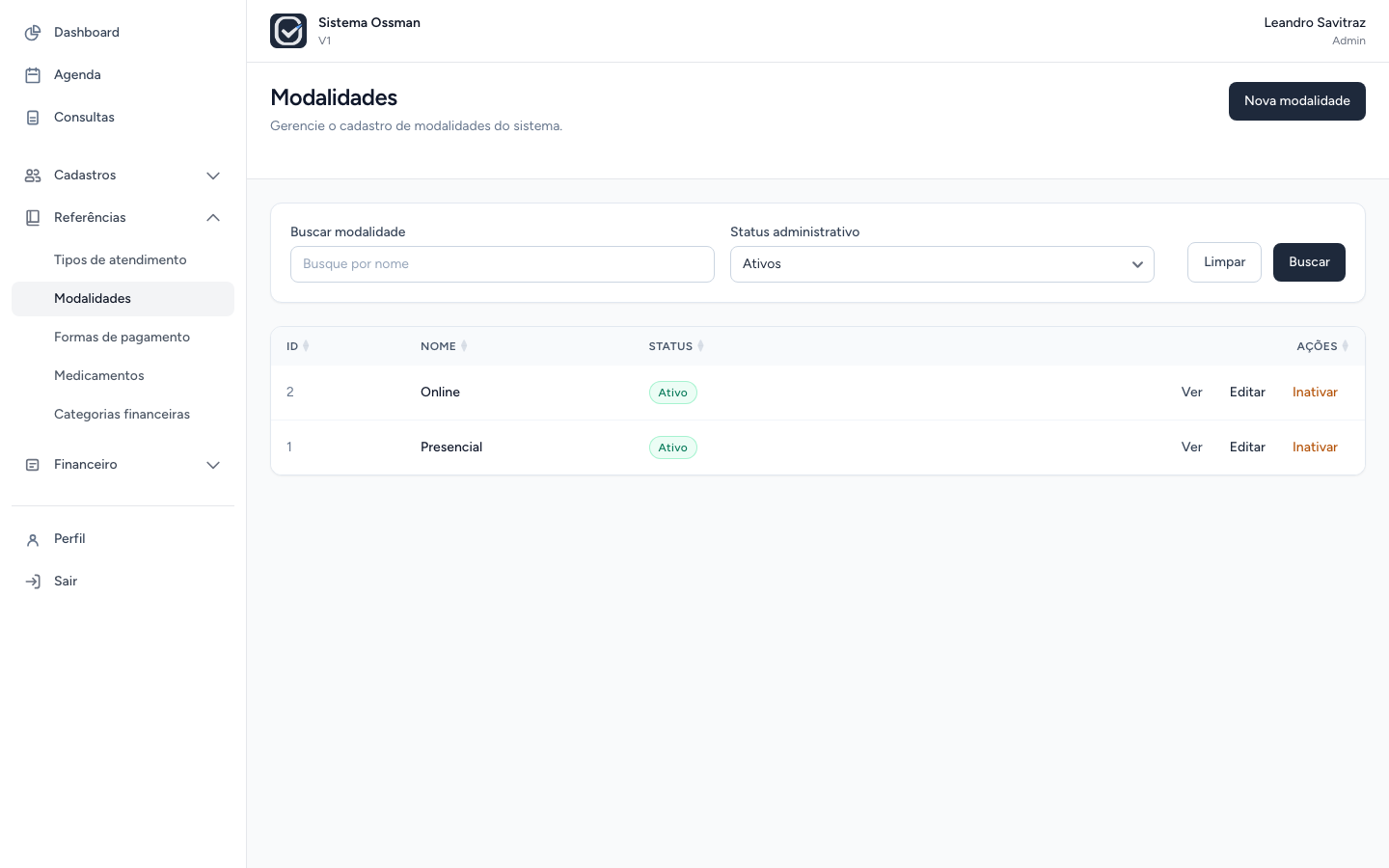
Task: Focus the Buscar modalidade search field
Action: click(503, 264)
